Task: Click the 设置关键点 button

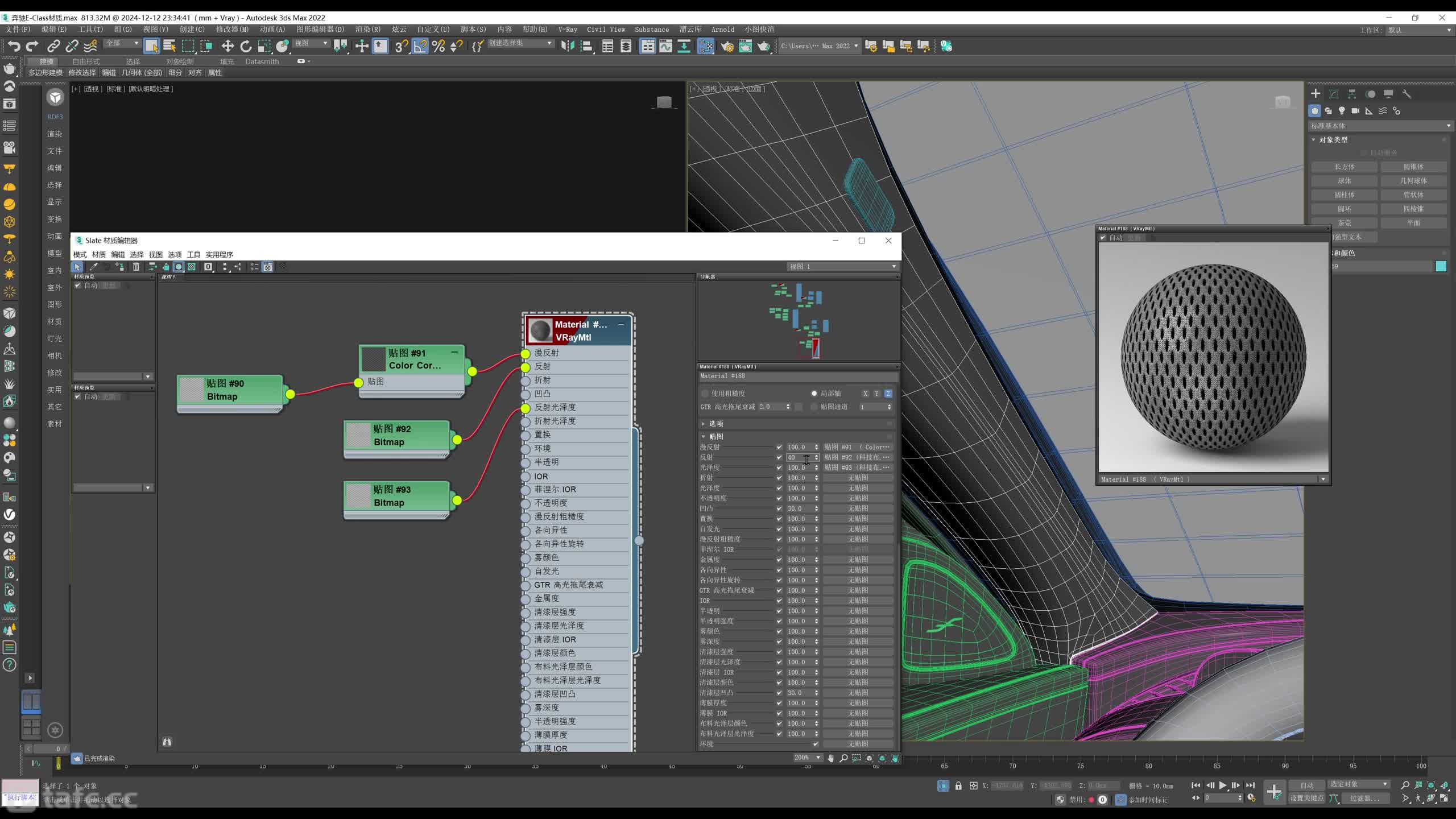Action: (1306, 798)
